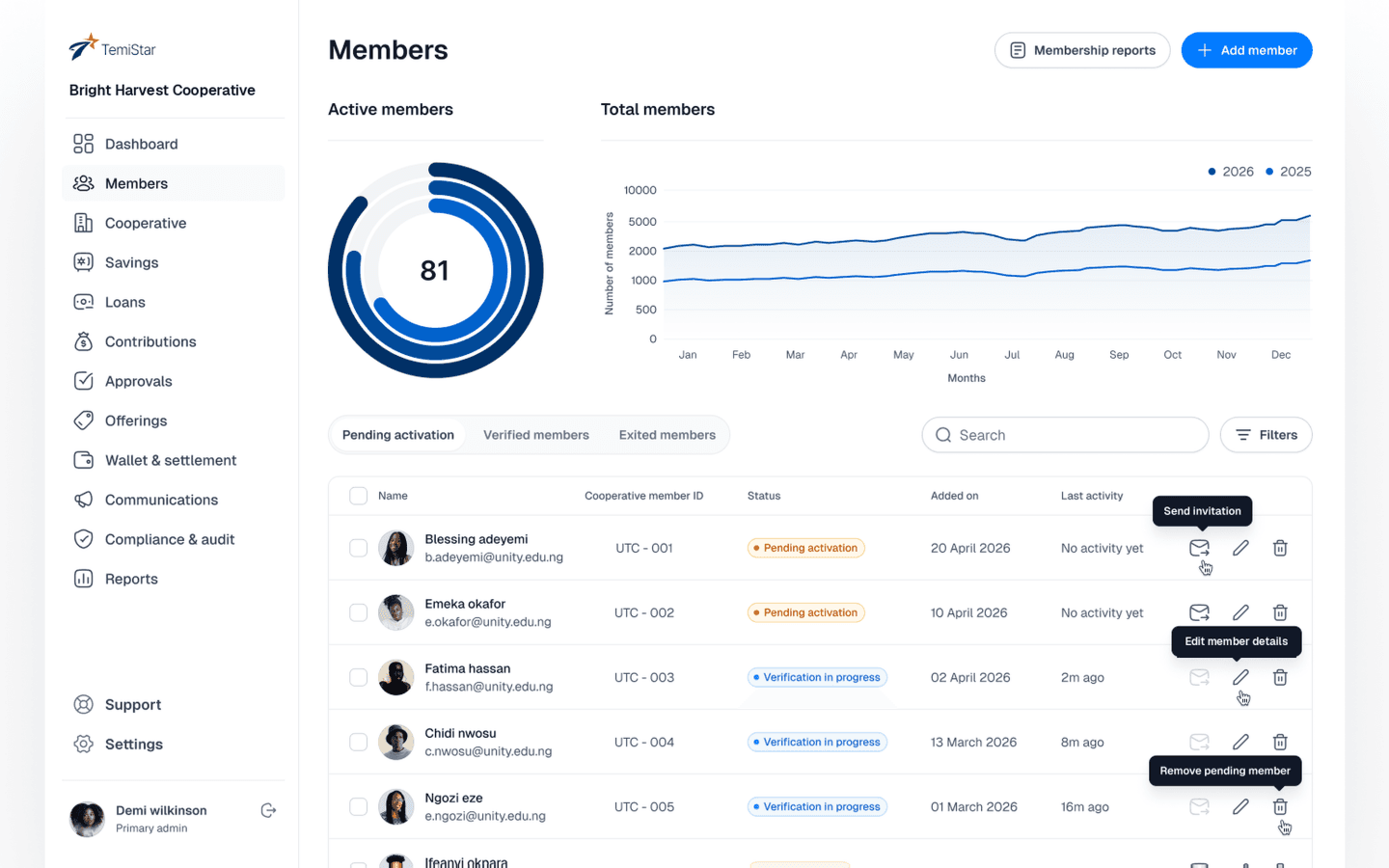Check Ngozi eze's row checkbox

coord(358,806)
